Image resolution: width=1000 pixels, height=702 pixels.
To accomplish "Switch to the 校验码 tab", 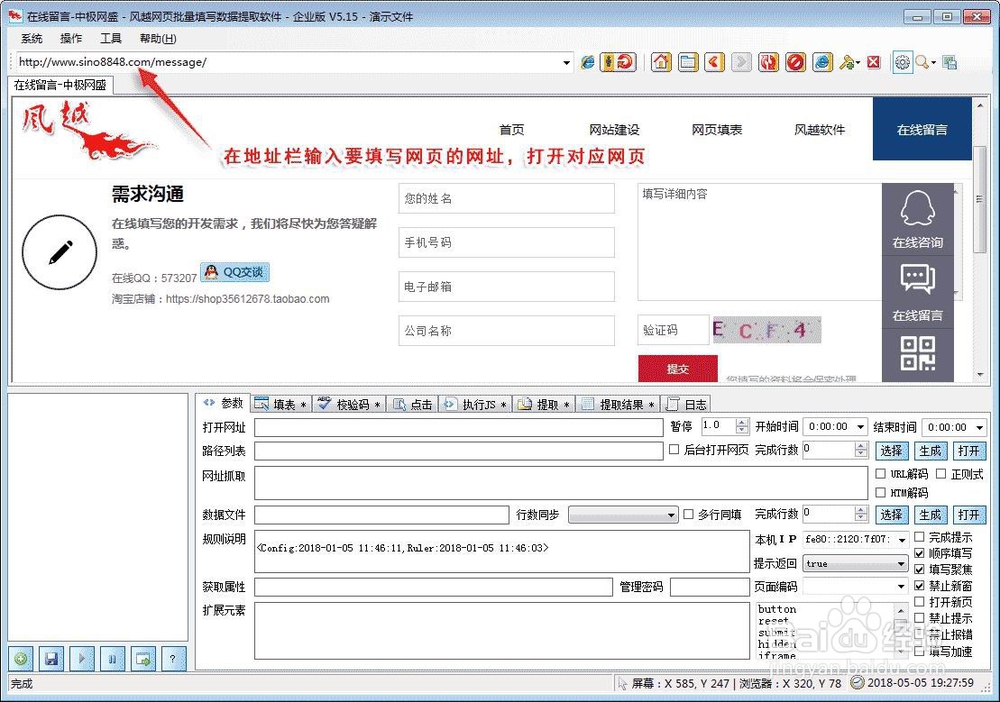I will point(349,404).
